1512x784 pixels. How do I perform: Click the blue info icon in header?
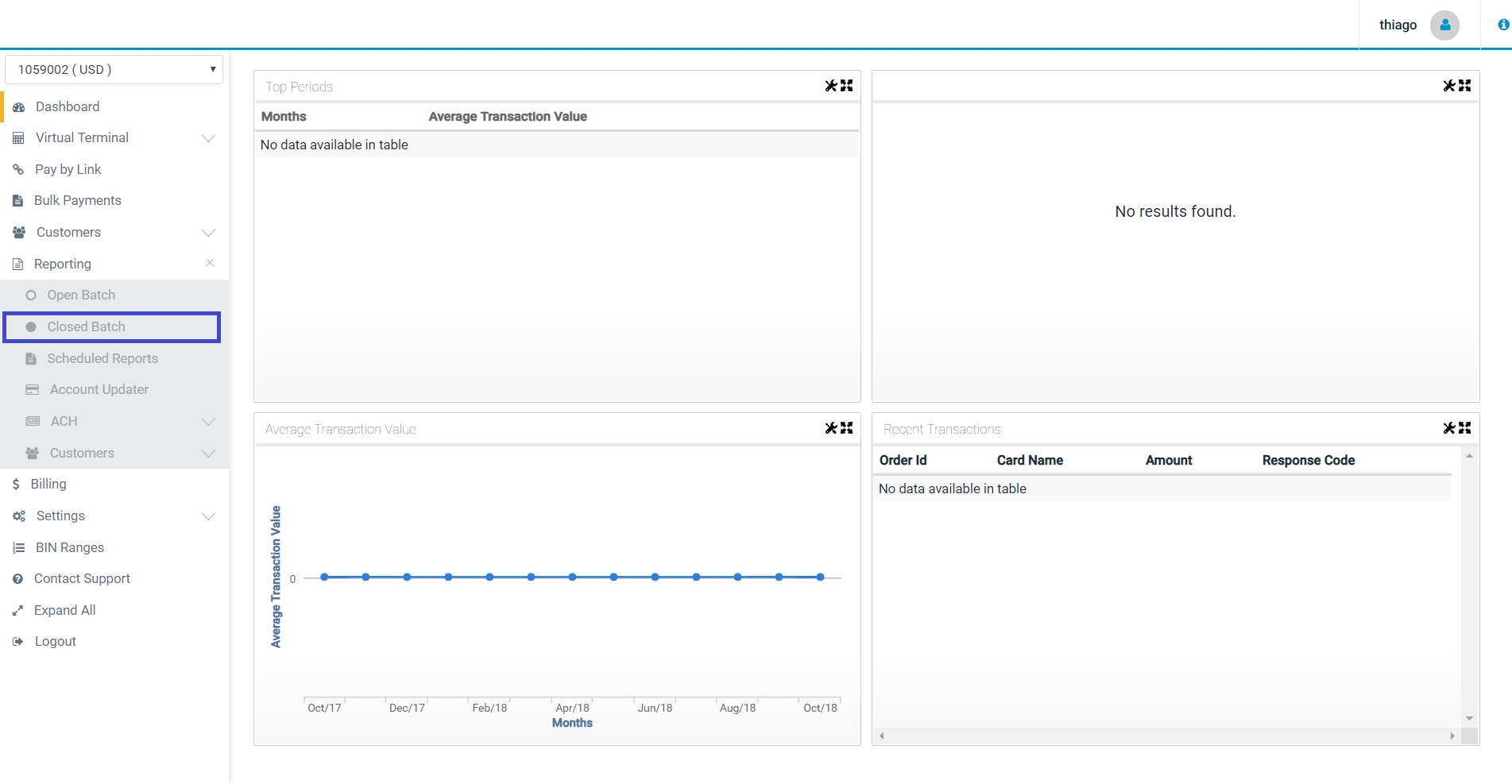click(1503, 25)
